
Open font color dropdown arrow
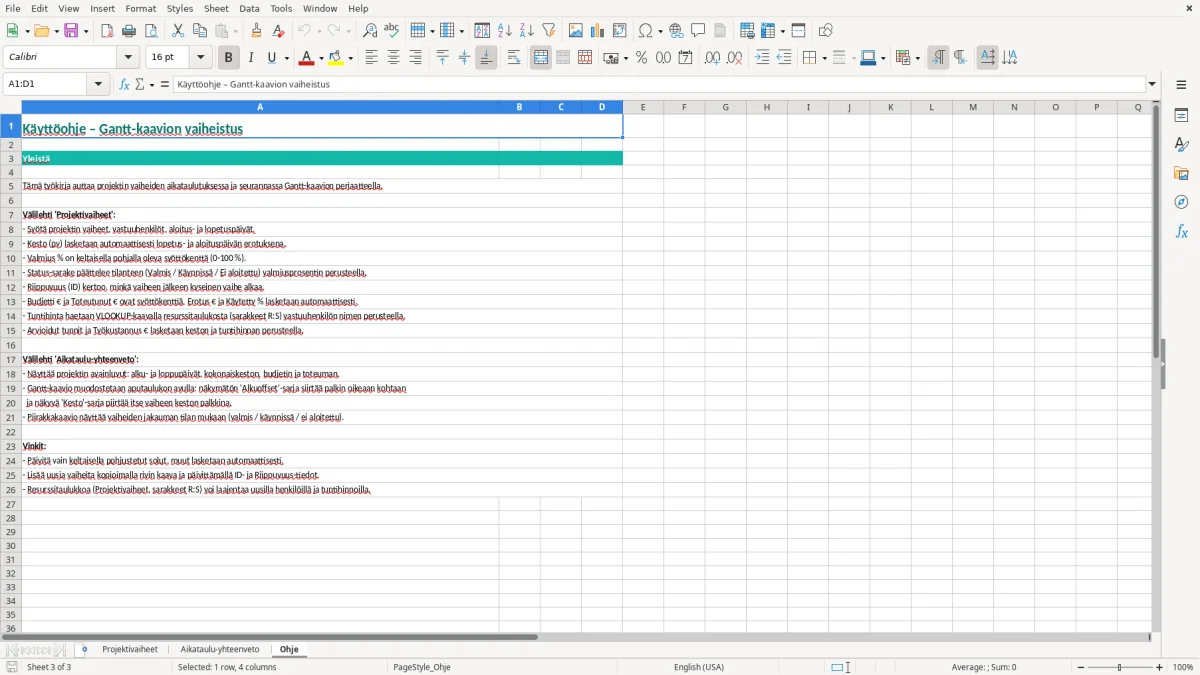click(321, 58)
